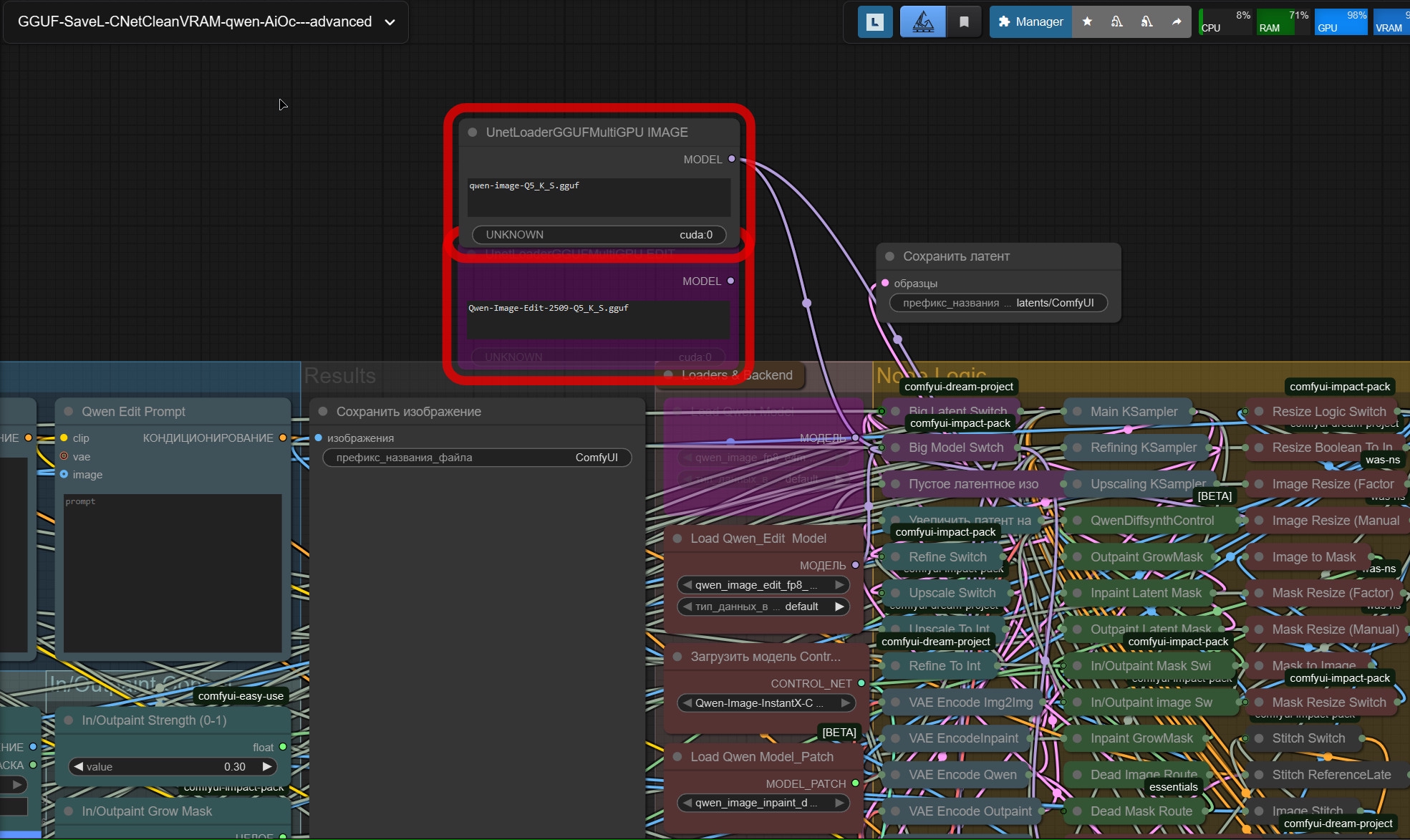Collapse the Сохранить латент node dot
Viewport: 1410px width, 840px height.
click(889, 256)
